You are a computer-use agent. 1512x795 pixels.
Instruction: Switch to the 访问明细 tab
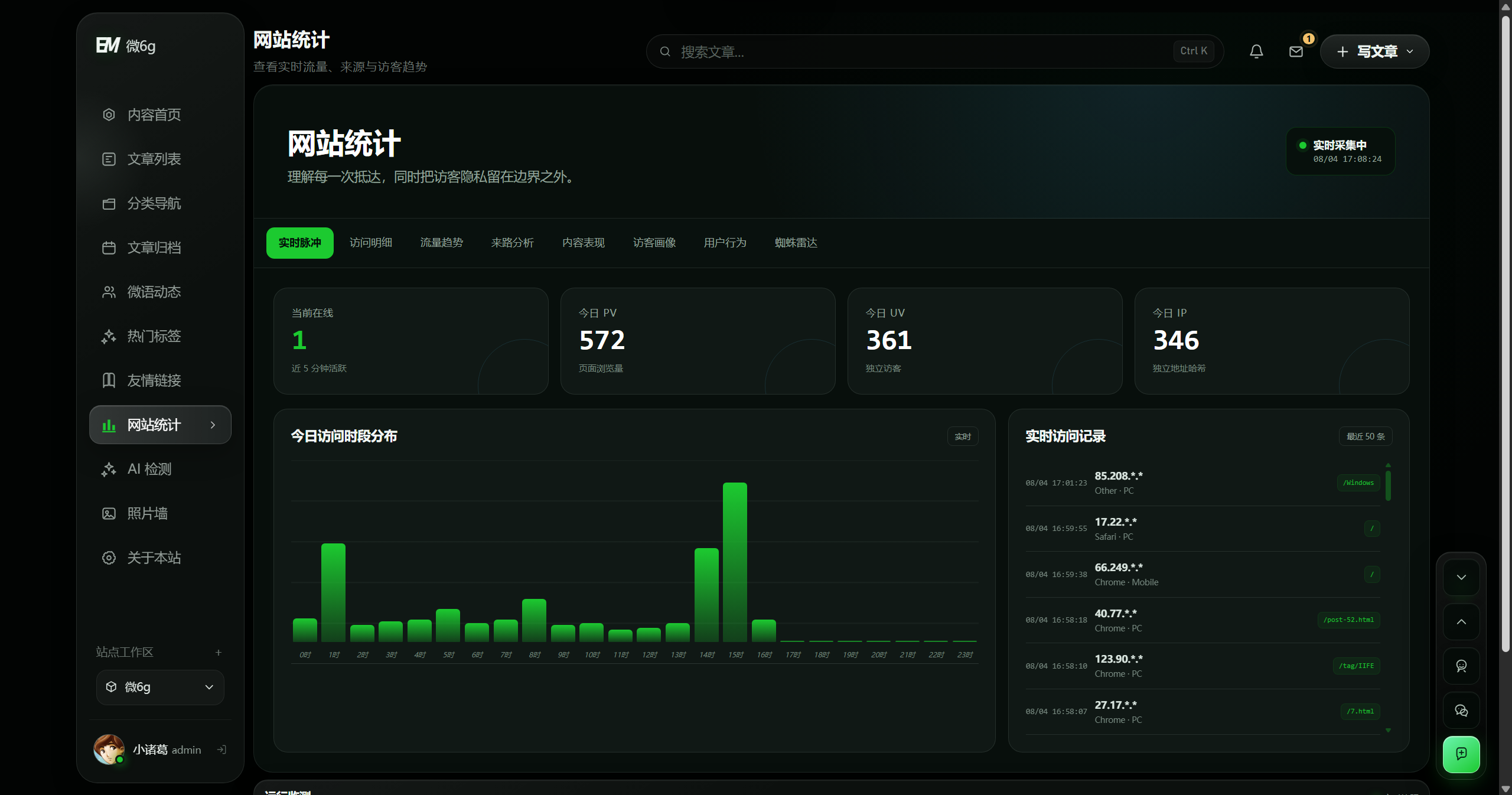pyautogui.click(x=371, y=243)
